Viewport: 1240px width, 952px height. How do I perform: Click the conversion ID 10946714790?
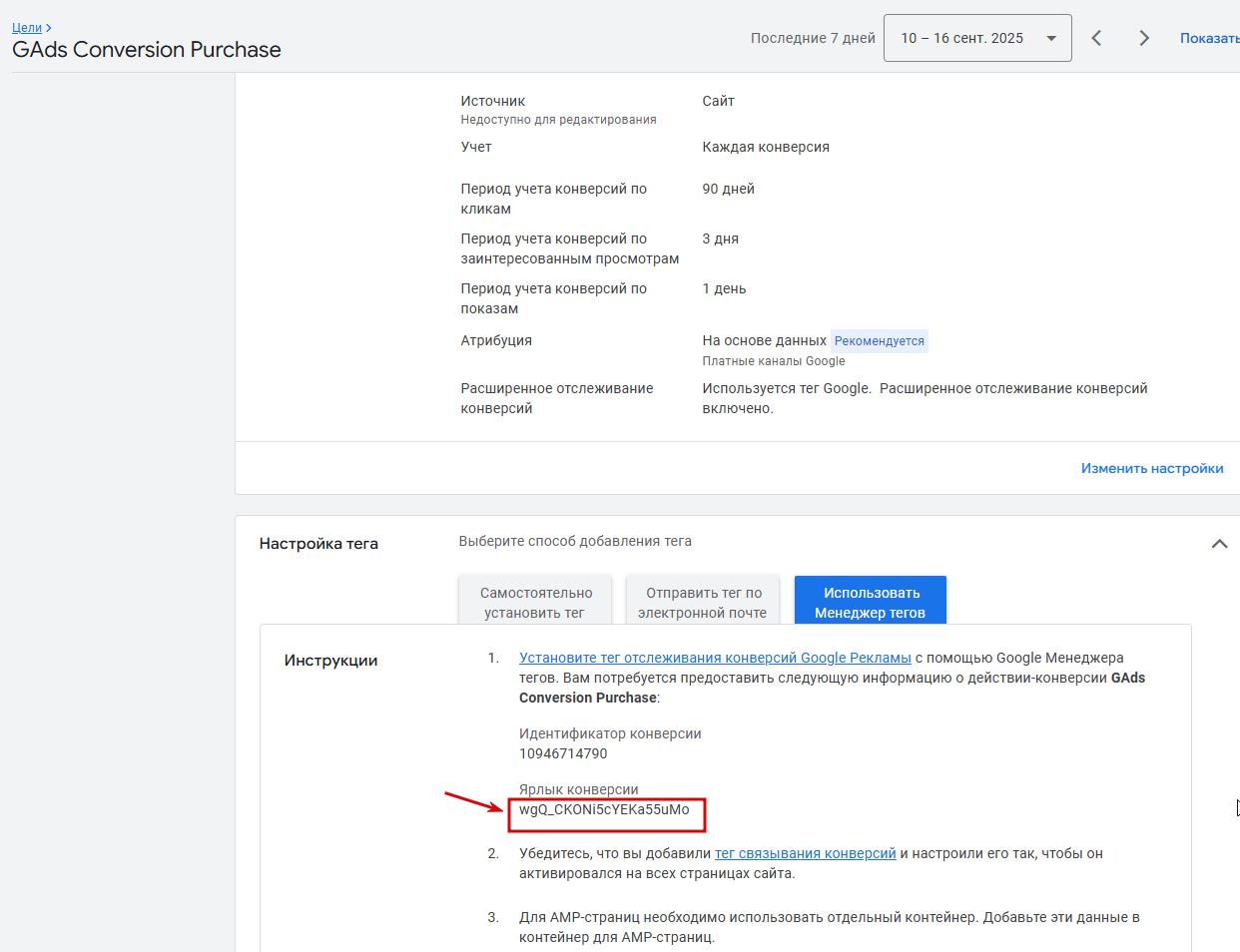pyautogui.click(x=563, y=753)
